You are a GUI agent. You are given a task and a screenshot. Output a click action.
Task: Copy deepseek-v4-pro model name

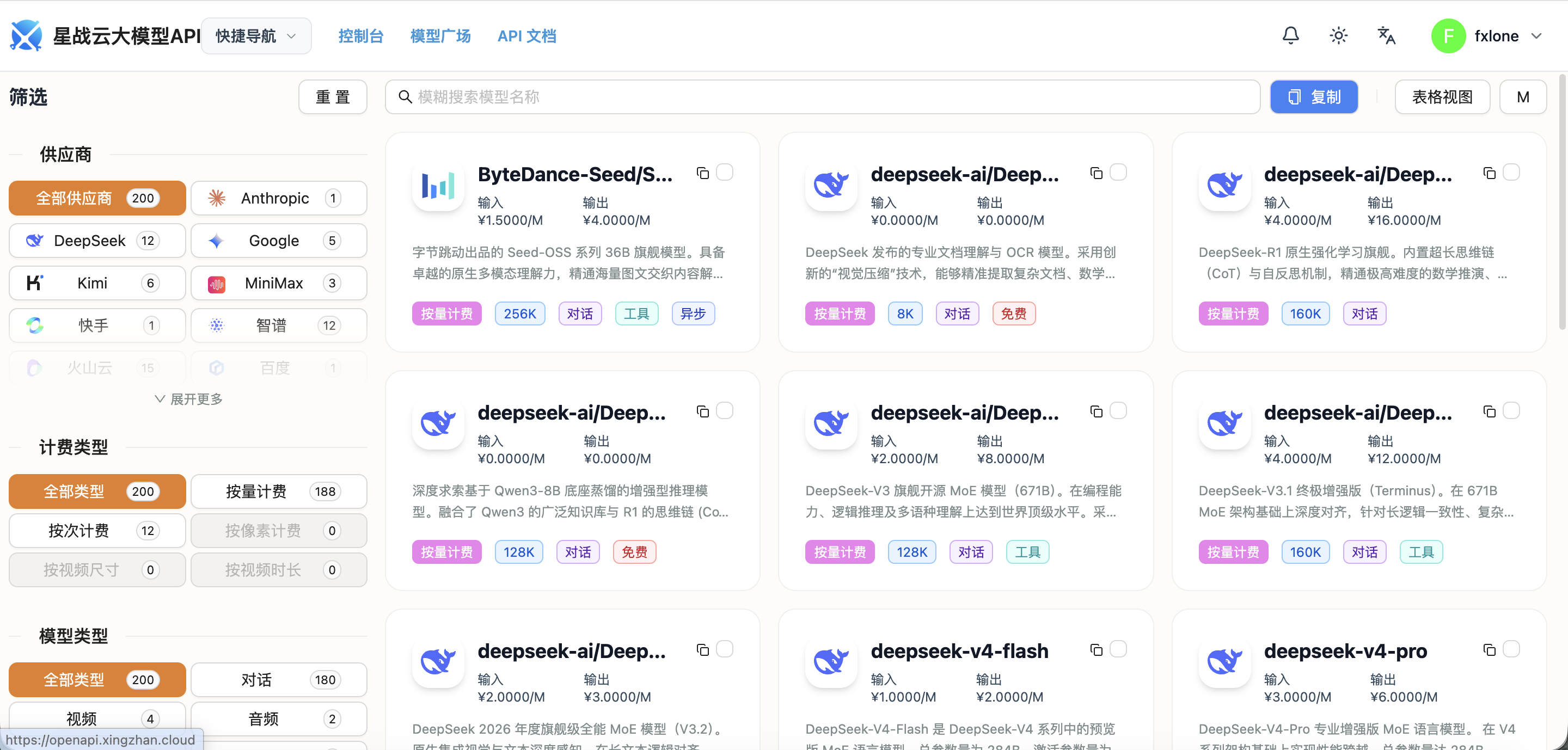pos(1490,650)
